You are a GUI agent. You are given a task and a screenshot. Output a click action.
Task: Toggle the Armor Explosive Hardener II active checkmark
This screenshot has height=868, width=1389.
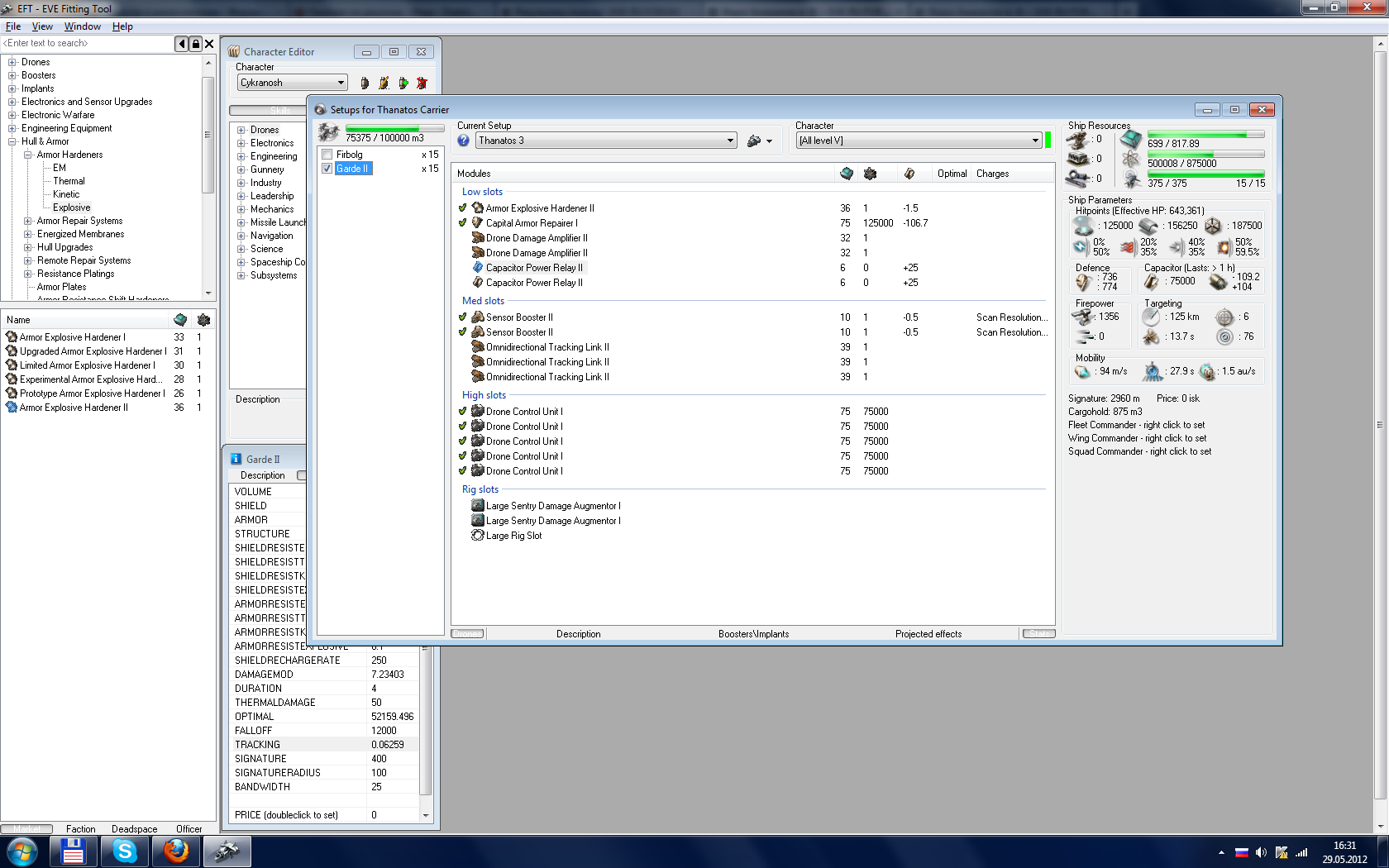[x=463, y=208]
